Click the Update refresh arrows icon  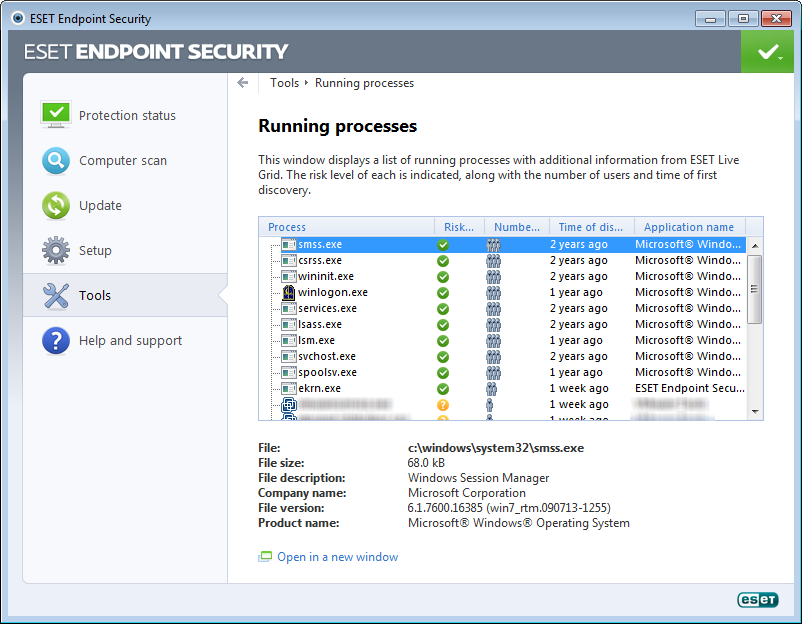[x=55, y=205]
